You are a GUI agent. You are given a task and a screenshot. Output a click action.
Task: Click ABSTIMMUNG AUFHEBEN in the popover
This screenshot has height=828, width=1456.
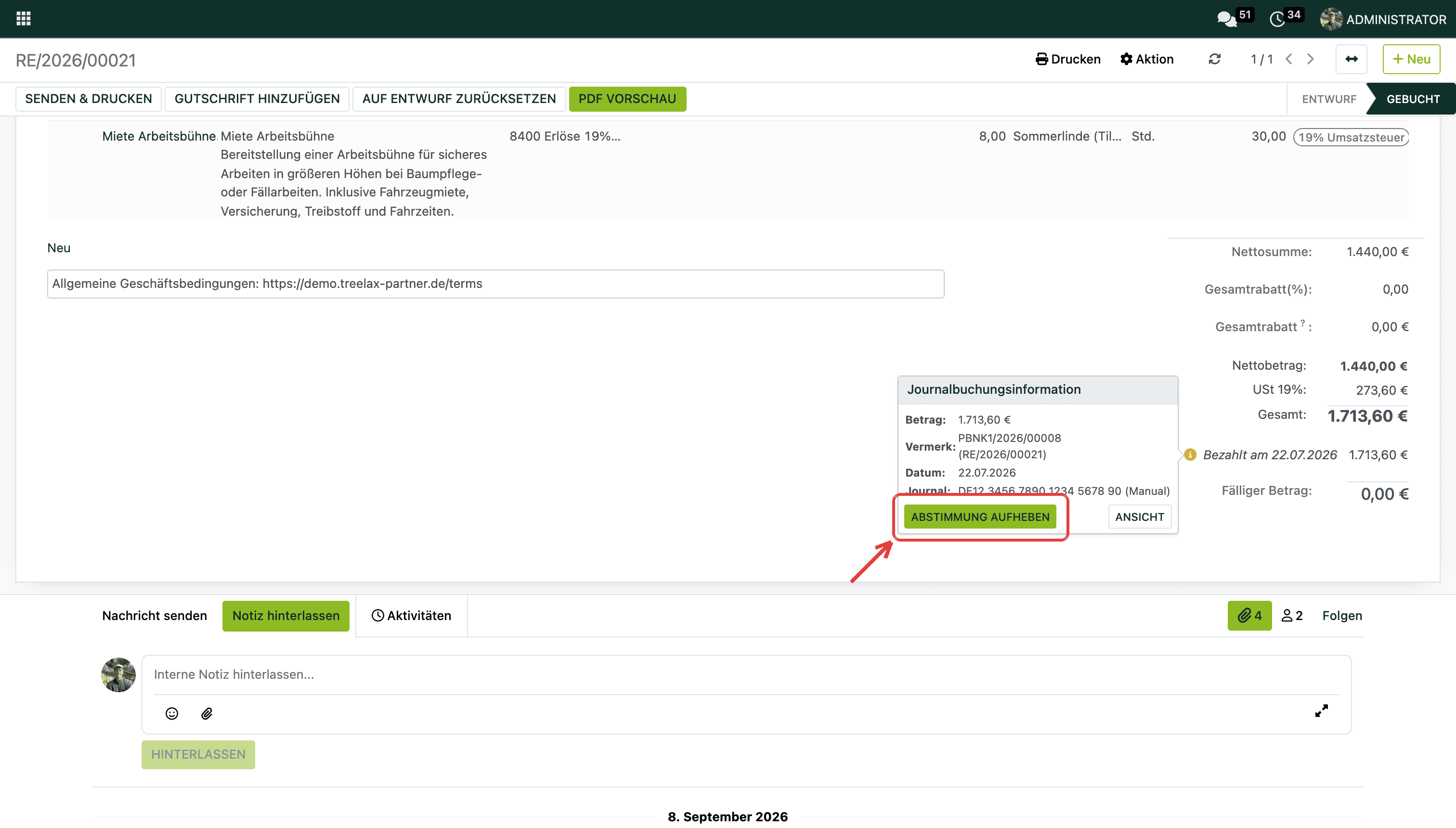point(980,517)
